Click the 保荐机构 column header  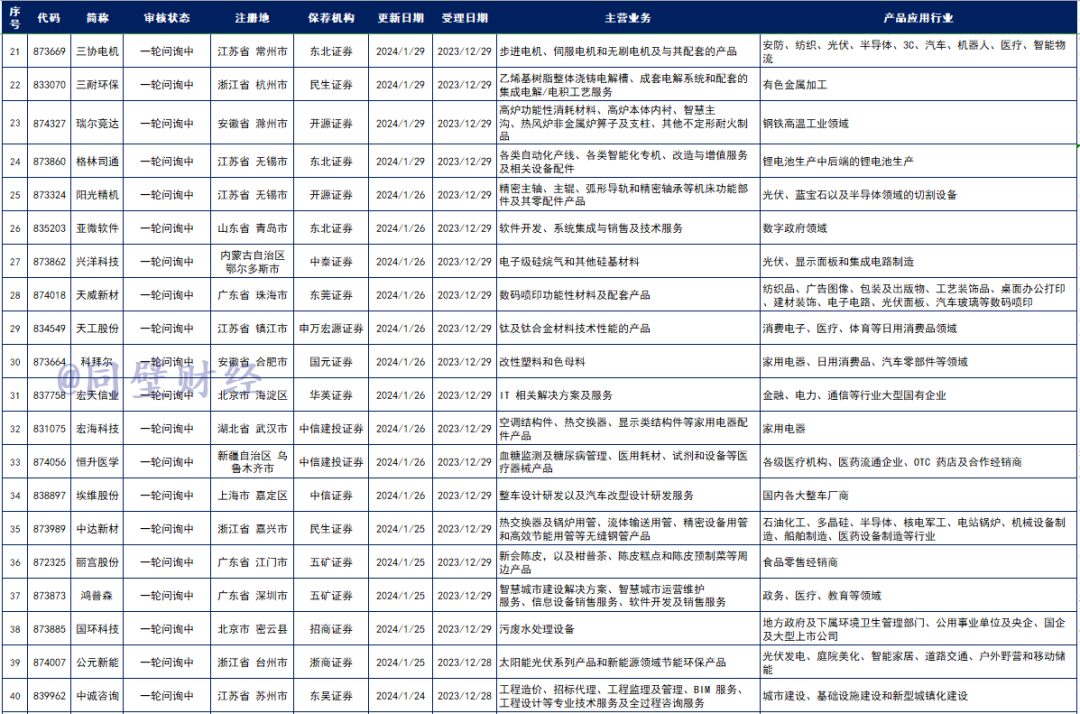pyautogui.click(x=331, y=18)
